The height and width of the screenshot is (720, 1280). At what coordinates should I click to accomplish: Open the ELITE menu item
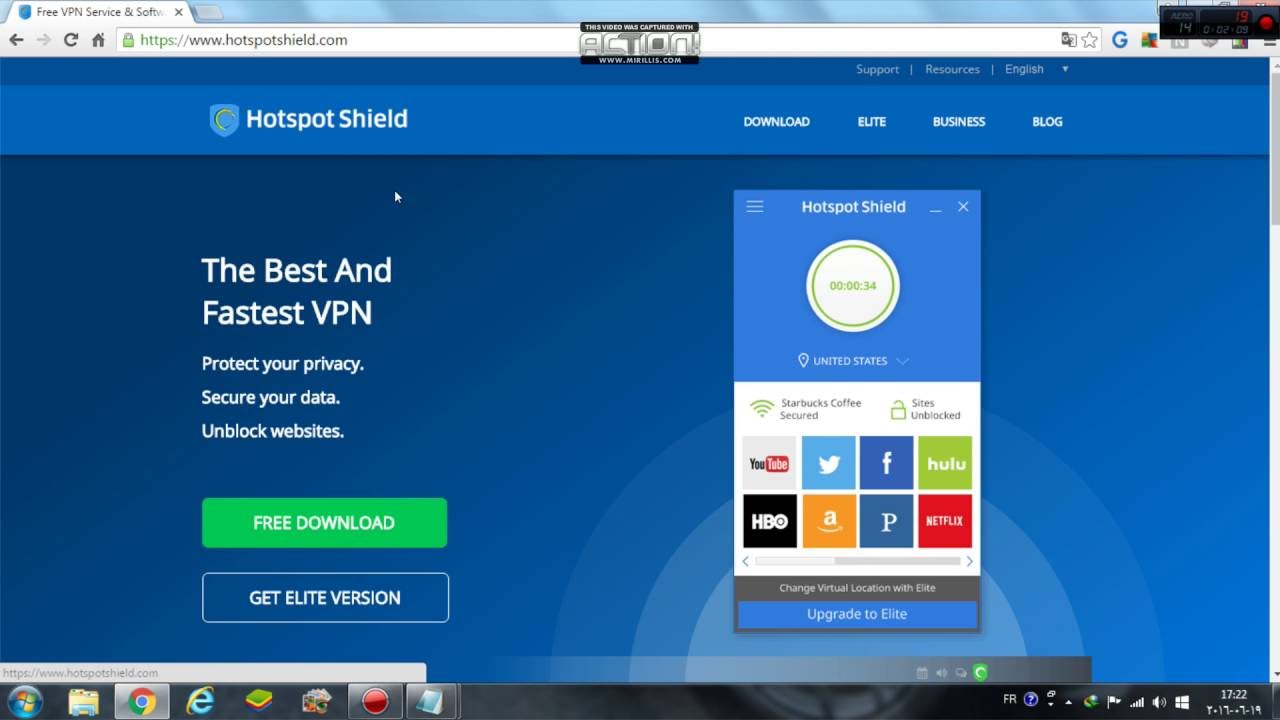click(x=872, y=122)
